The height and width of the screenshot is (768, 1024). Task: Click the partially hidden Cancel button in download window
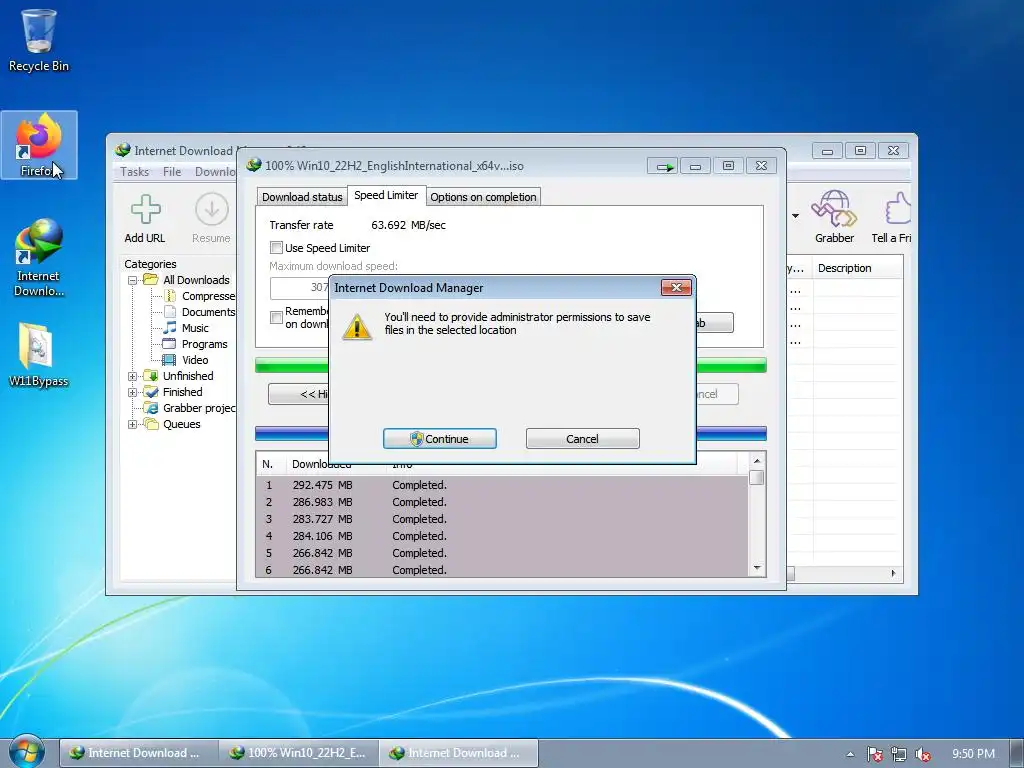tap(717, 394)
